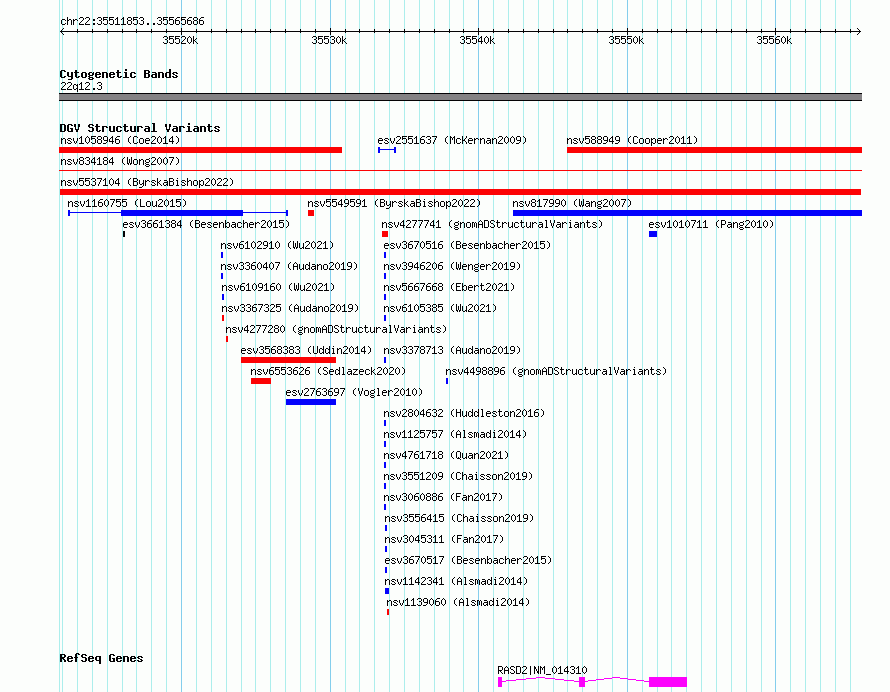The width and height of the screenshot is (890, 692).
Task: Click the blue esv2551637 range marker
Action: click(x=387, y=150)
